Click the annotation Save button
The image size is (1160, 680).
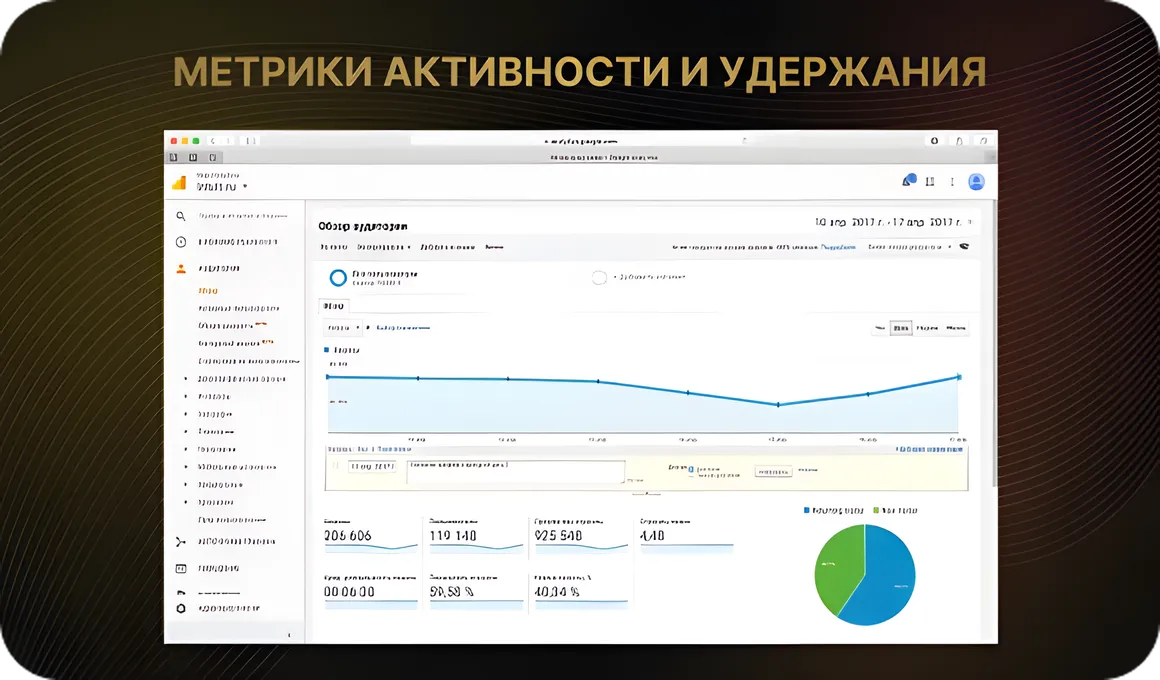(773, 471)
